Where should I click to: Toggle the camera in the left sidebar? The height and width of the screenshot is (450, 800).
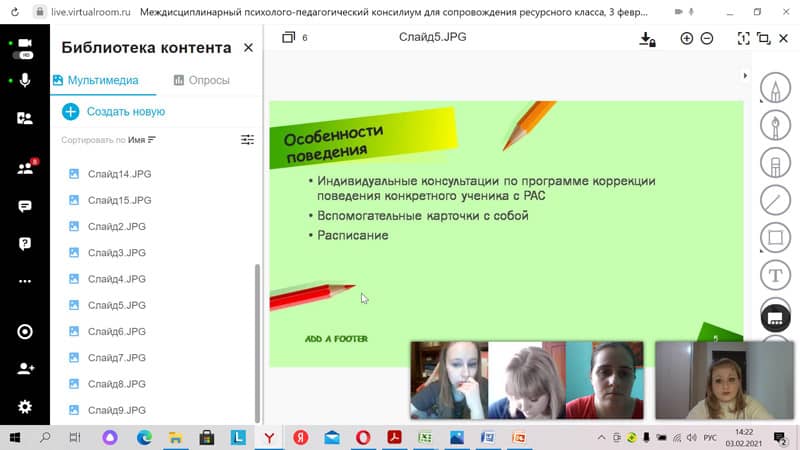click(x=25, y=43)
